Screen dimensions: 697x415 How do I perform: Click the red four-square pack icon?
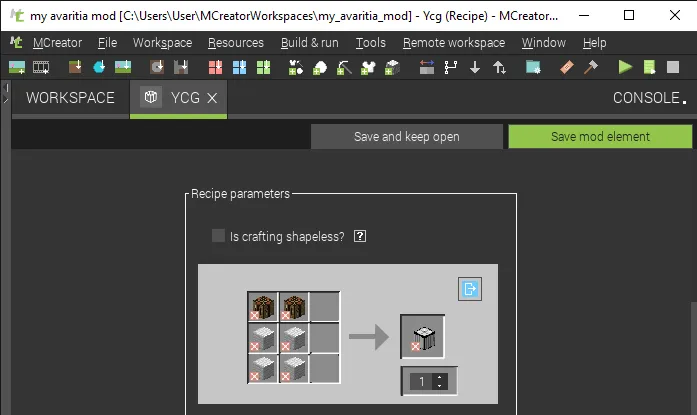coord(216,68)
